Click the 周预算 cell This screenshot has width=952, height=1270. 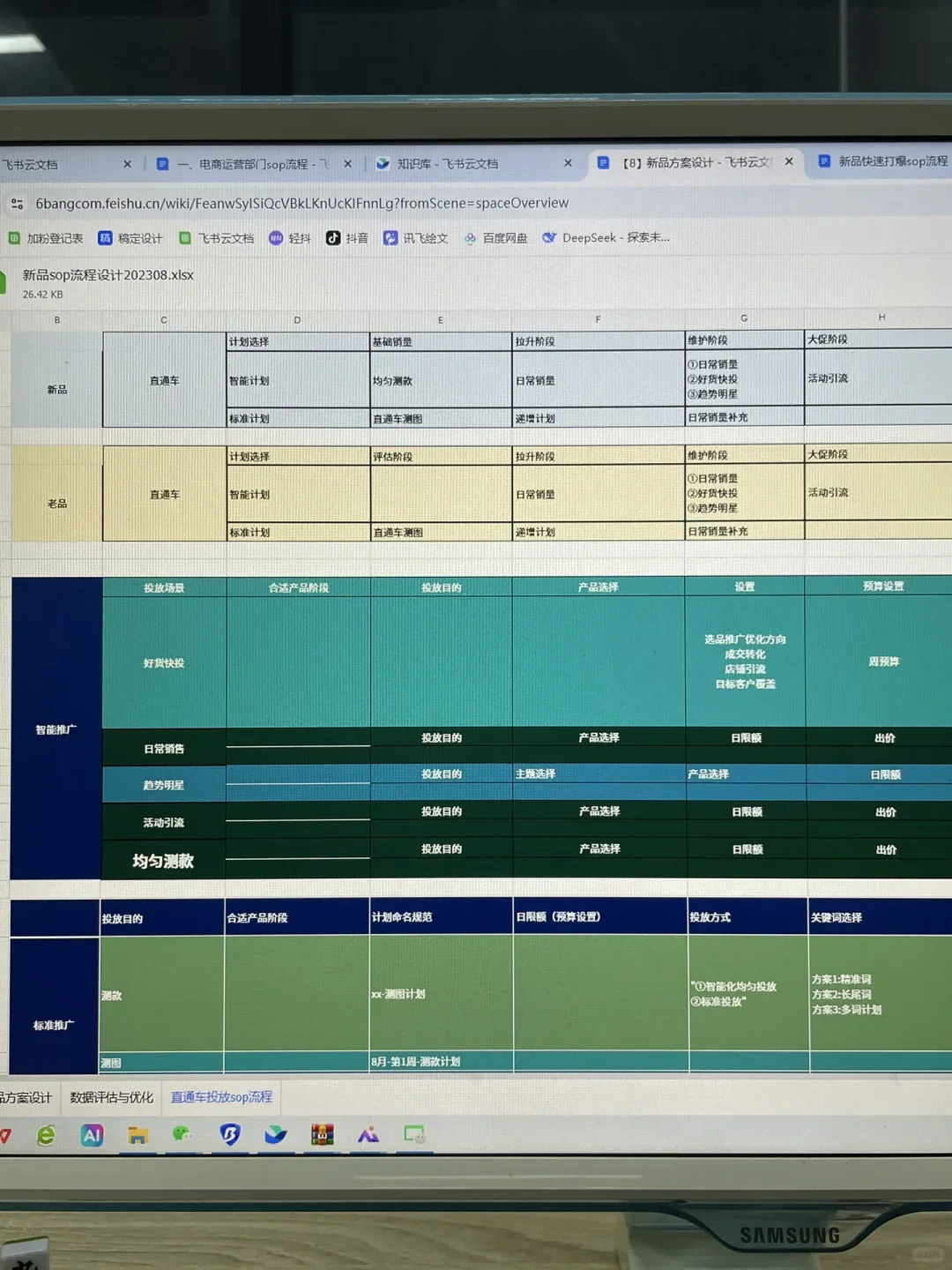click(x=883, y=661)
